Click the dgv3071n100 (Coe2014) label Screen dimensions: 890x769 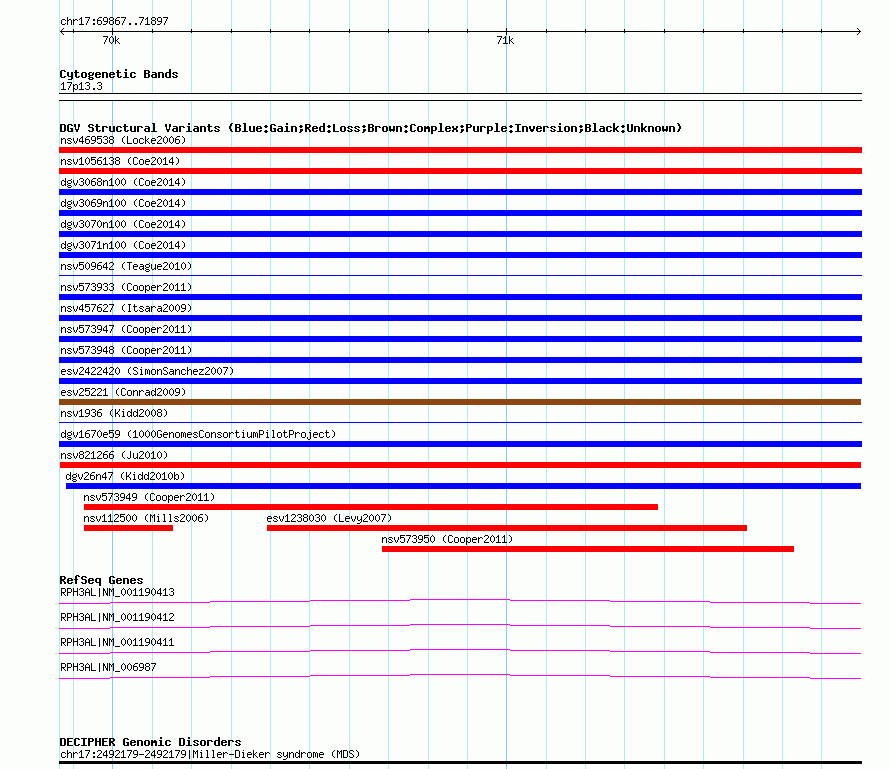(x=123, y=245)
